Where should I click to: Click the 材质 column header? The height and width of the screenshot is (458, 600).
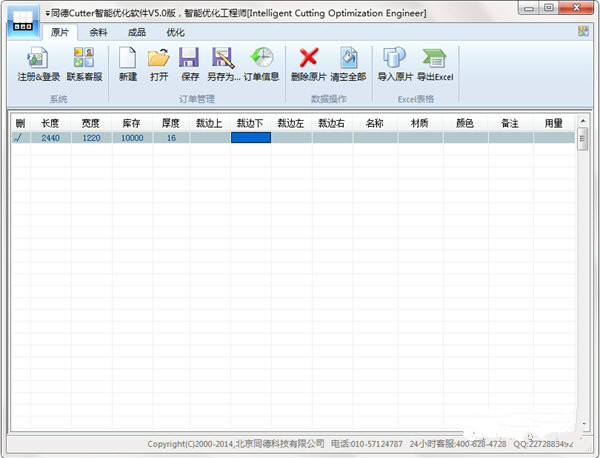(420, 123)
